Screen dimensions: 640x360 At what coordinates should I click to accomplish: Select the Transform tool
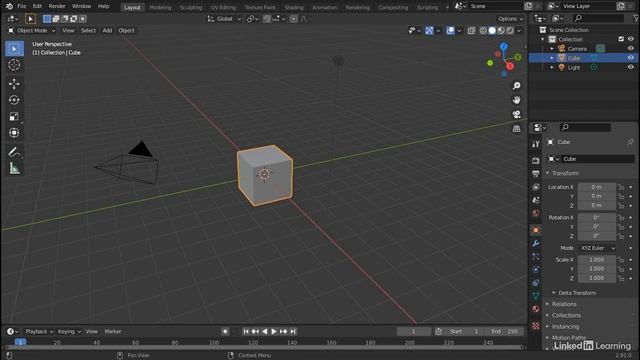(14, 133)
